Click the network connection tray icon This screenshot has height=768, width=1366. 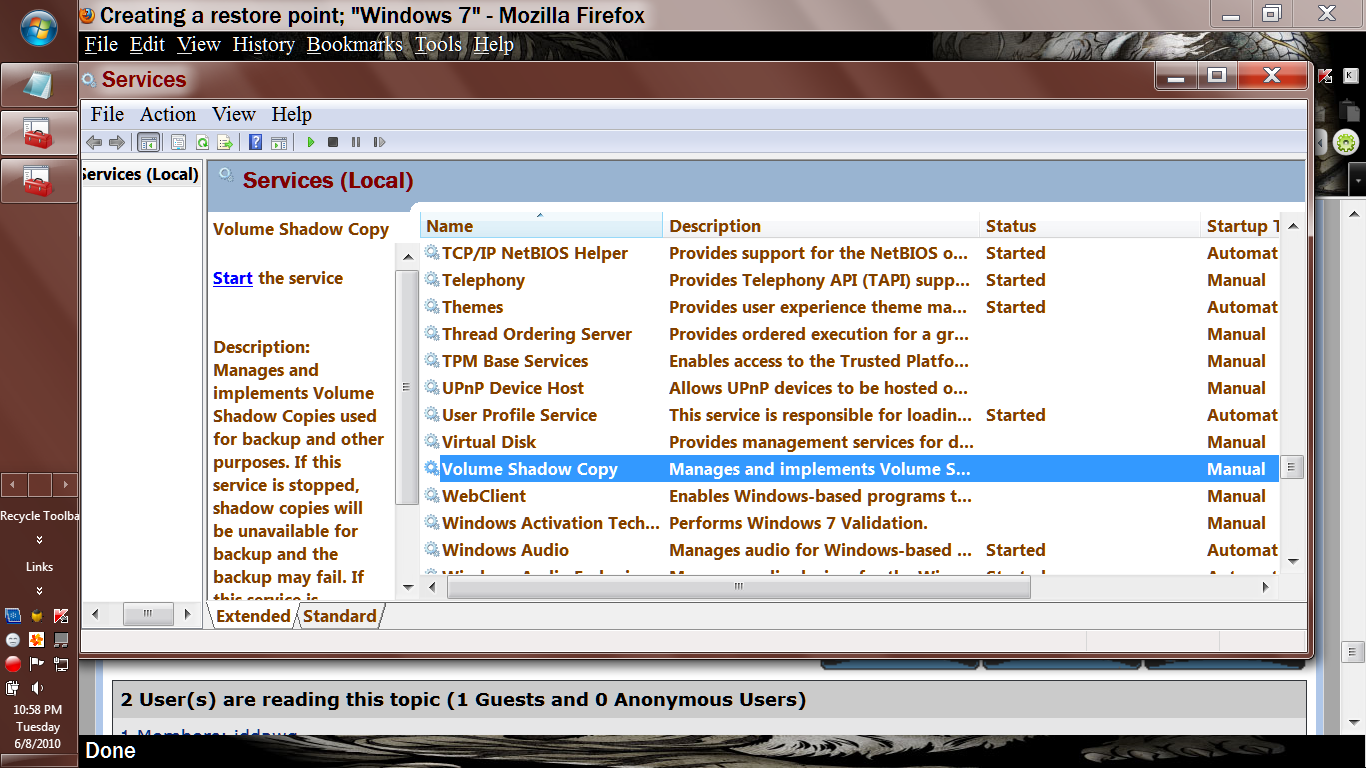tap(61, 664)
